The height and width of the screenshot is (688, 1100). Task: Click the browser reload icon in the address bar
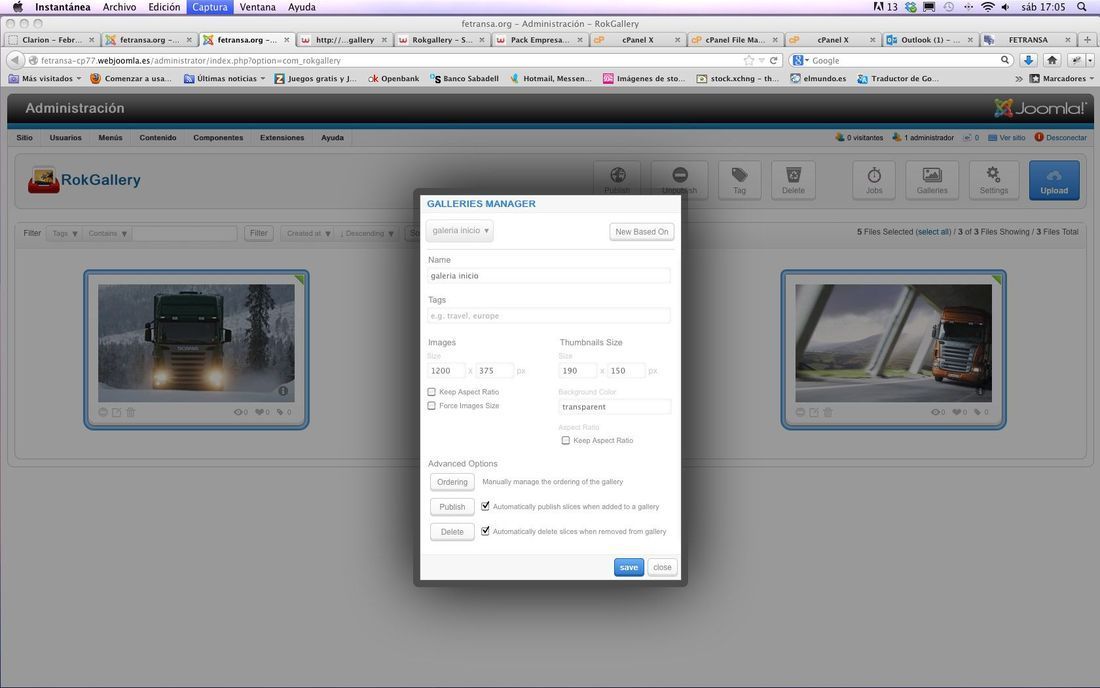point(774,60)
